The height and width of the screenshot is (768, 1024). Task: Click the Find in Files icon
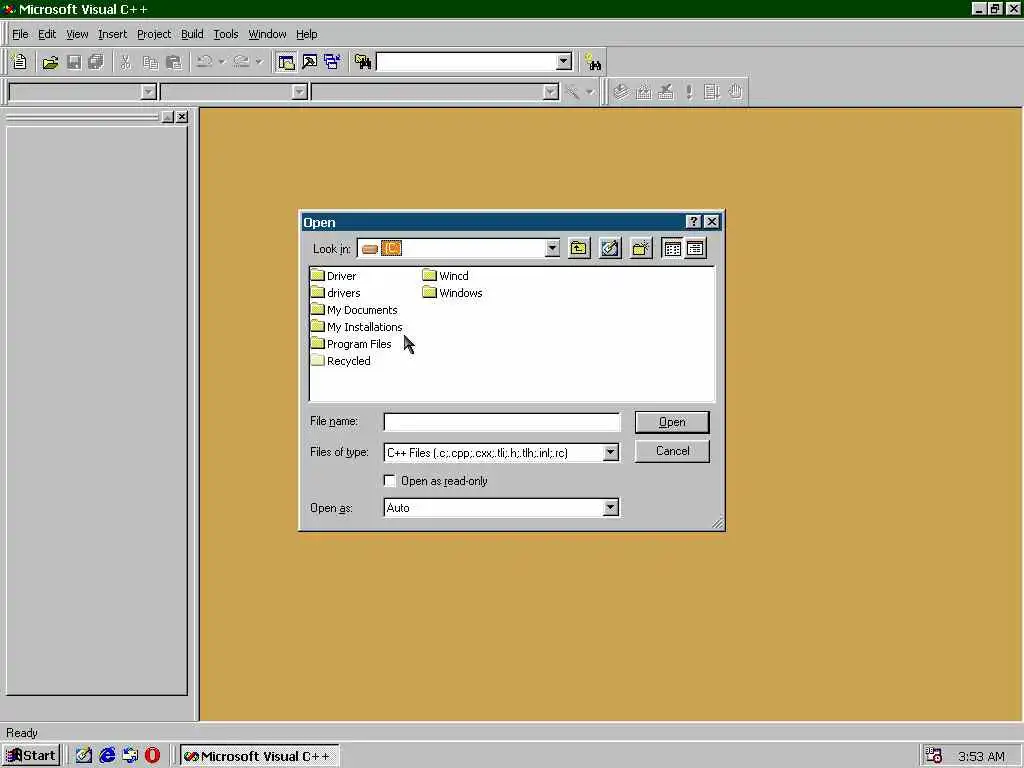[362, 62]
